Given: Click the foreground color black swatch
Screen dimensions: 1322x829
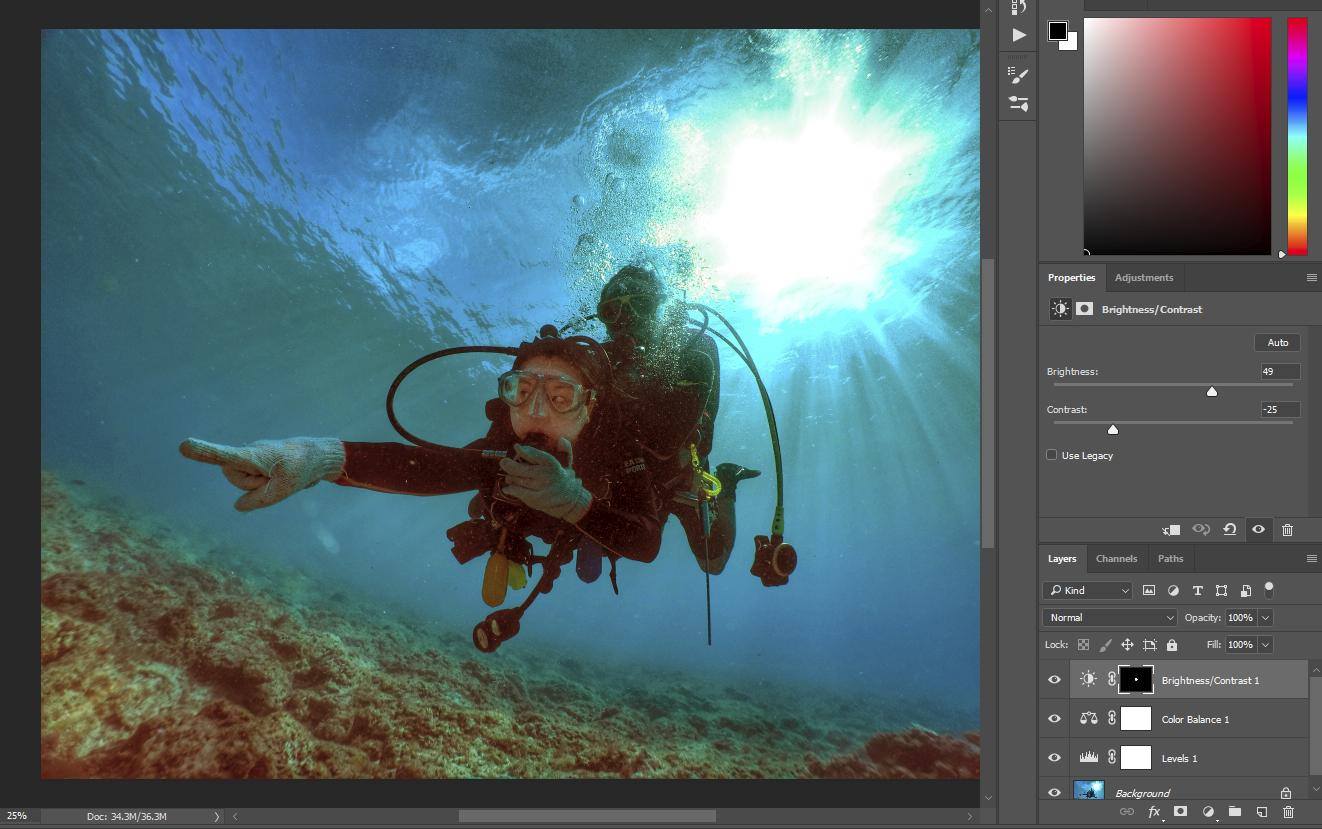Looking at the screenshot, I should (1057, 31).
